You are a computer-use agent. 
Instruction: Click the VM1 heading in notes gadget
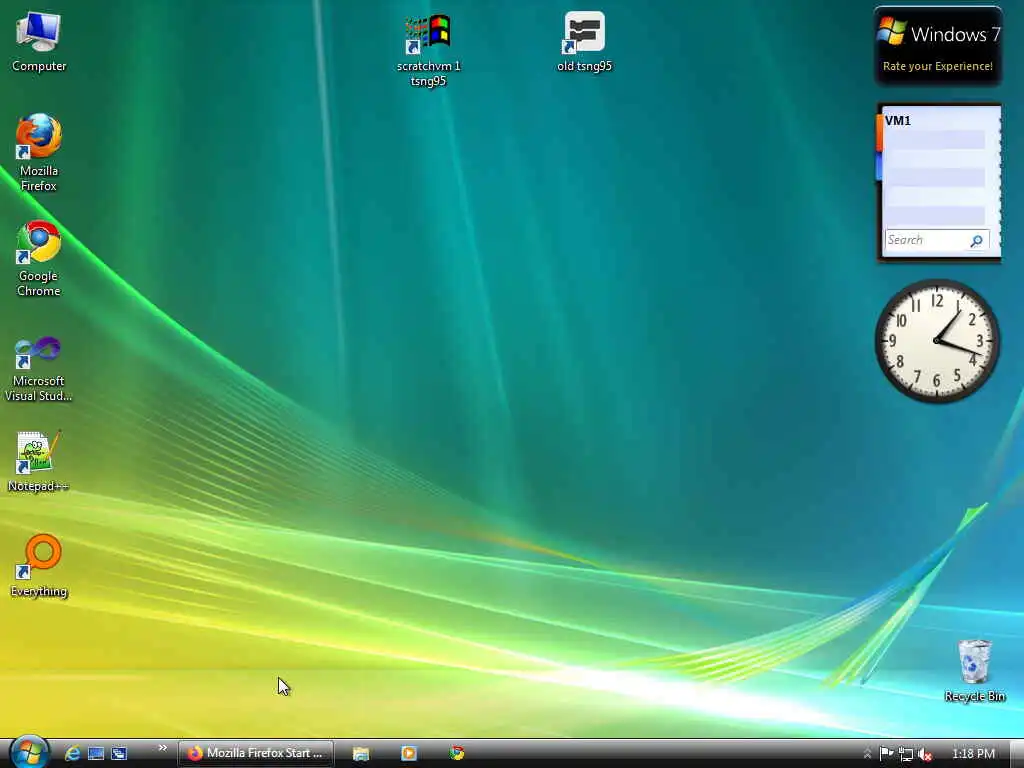point(897,121)
